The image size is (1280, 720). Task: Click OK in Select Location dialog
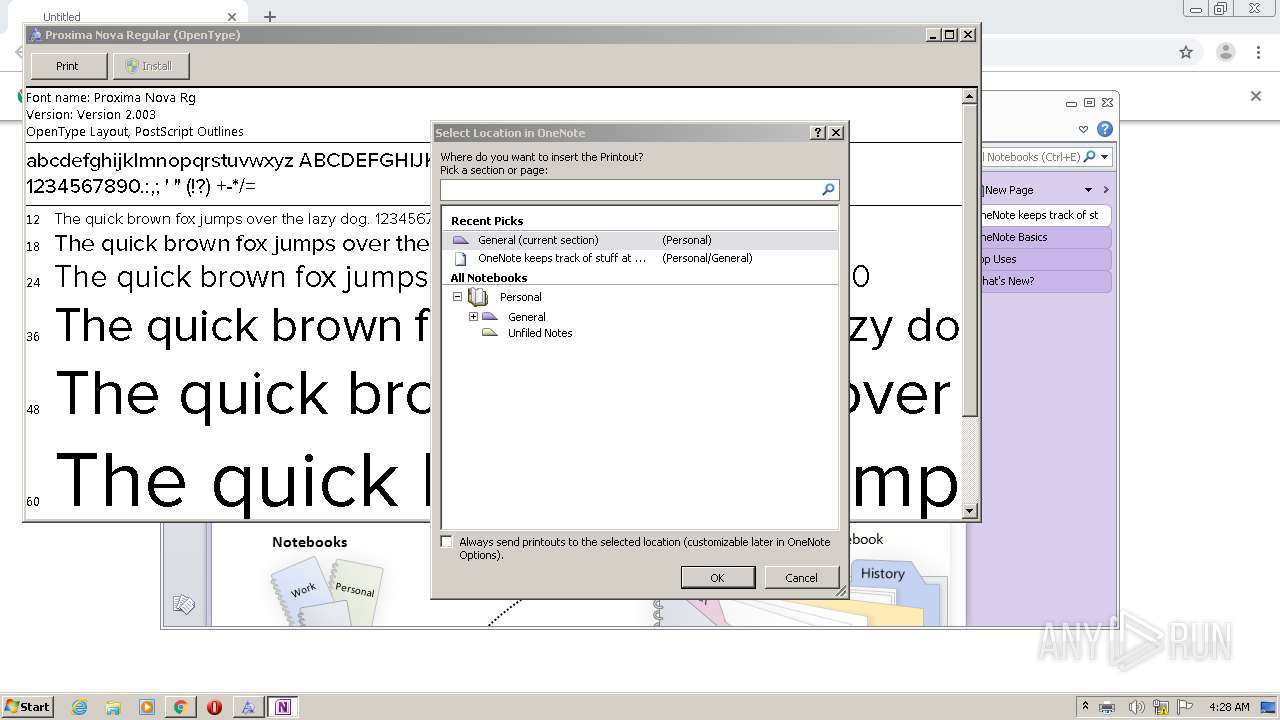pos(717,578)
